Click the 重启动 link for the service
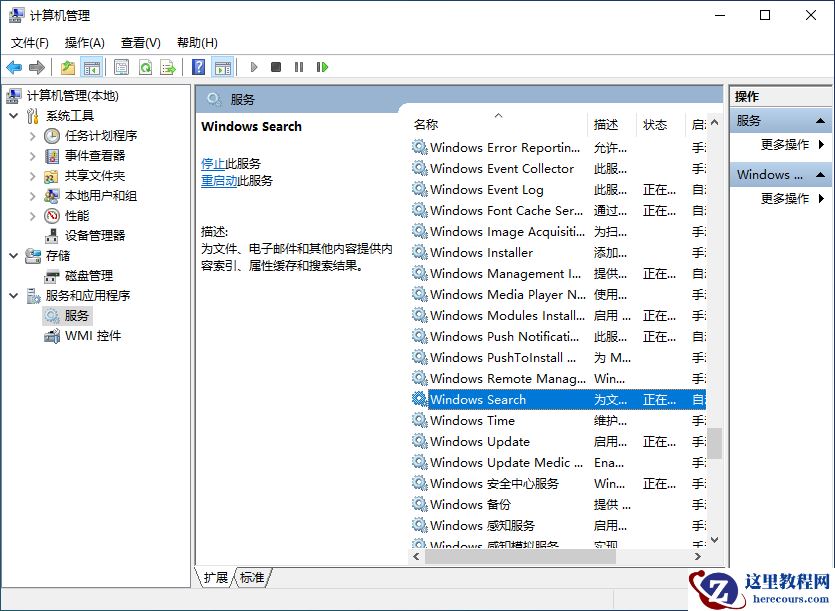Viewport: 835px width, 611px height. coord(219,181)
